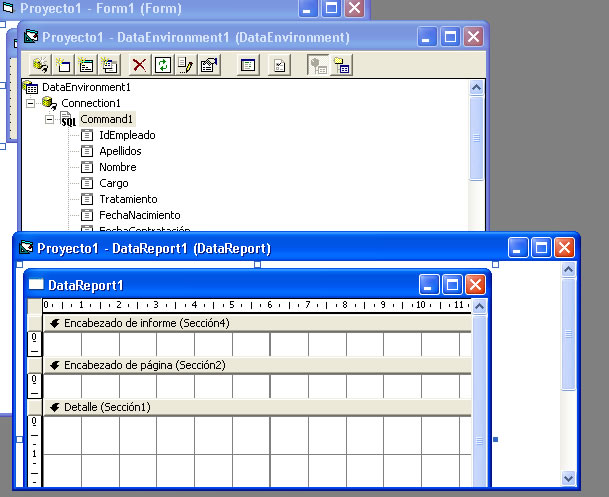Viewport: 609px width, 497px height.
Task: Collapse the Connection1 tree node
Action: (x=31, y=103)
